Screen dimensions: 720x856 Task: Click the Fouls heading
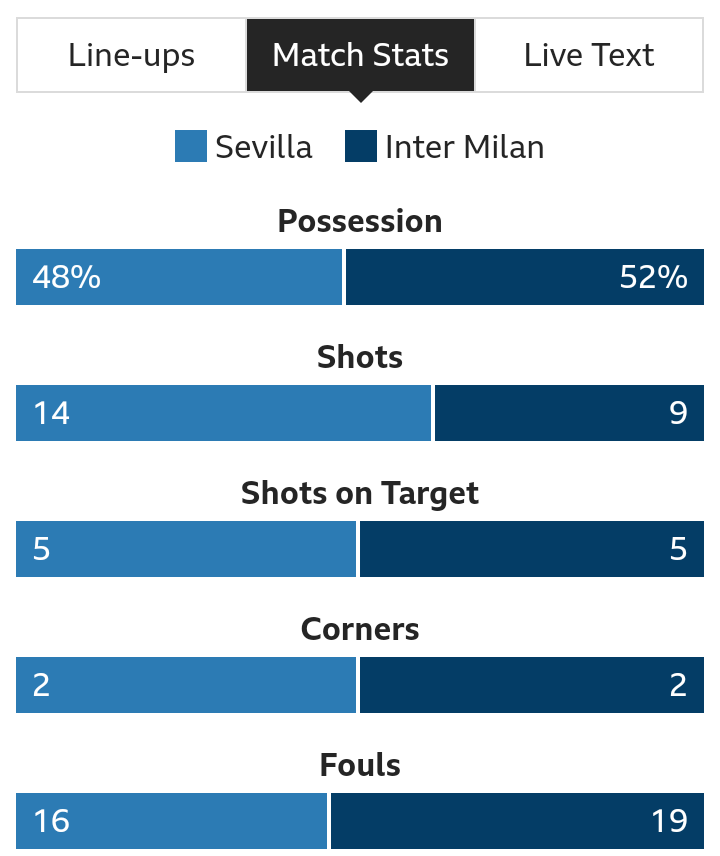coord(360,765)
